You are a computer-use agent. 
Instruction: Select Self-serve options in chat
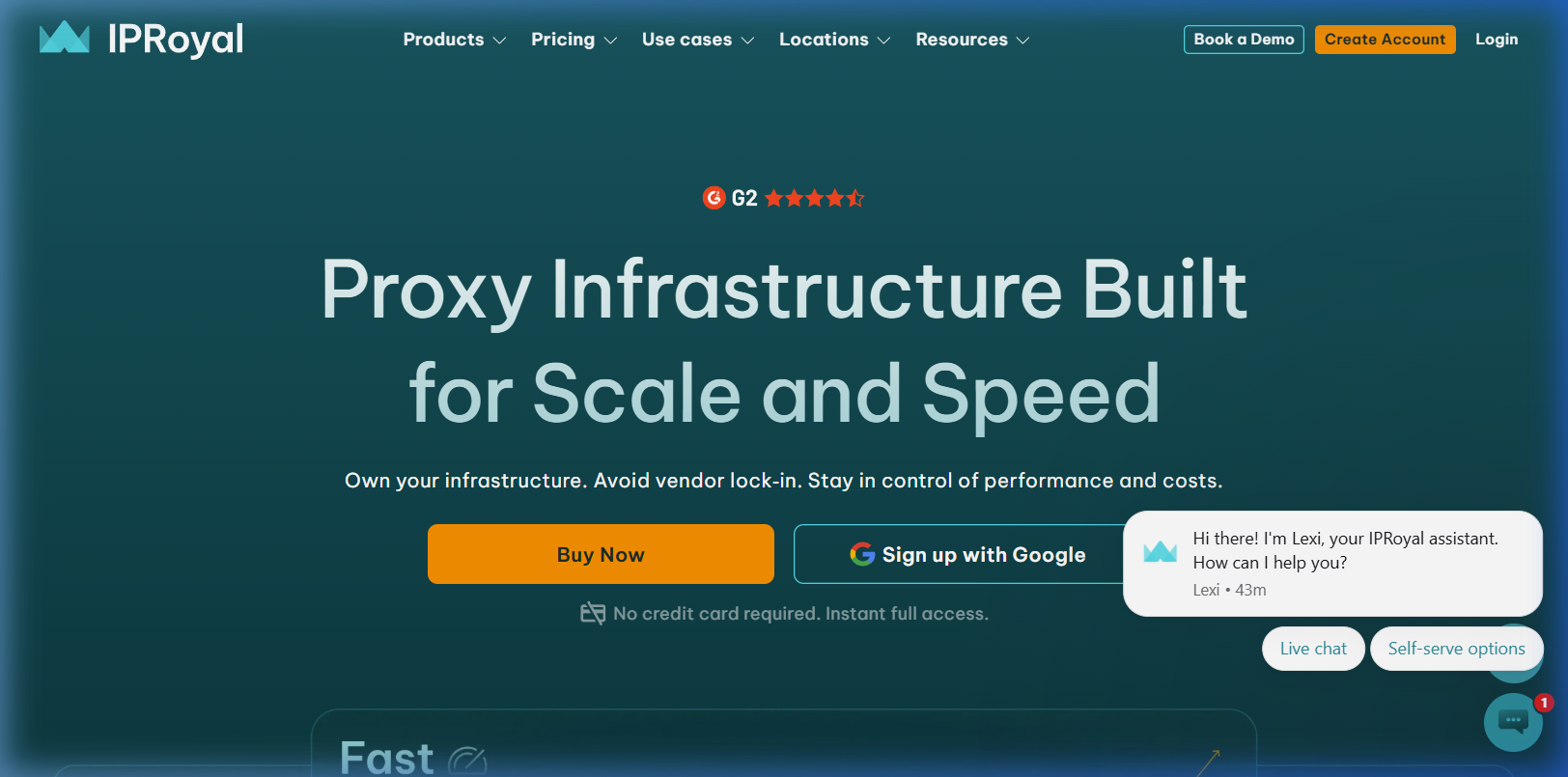[1456, 649]
